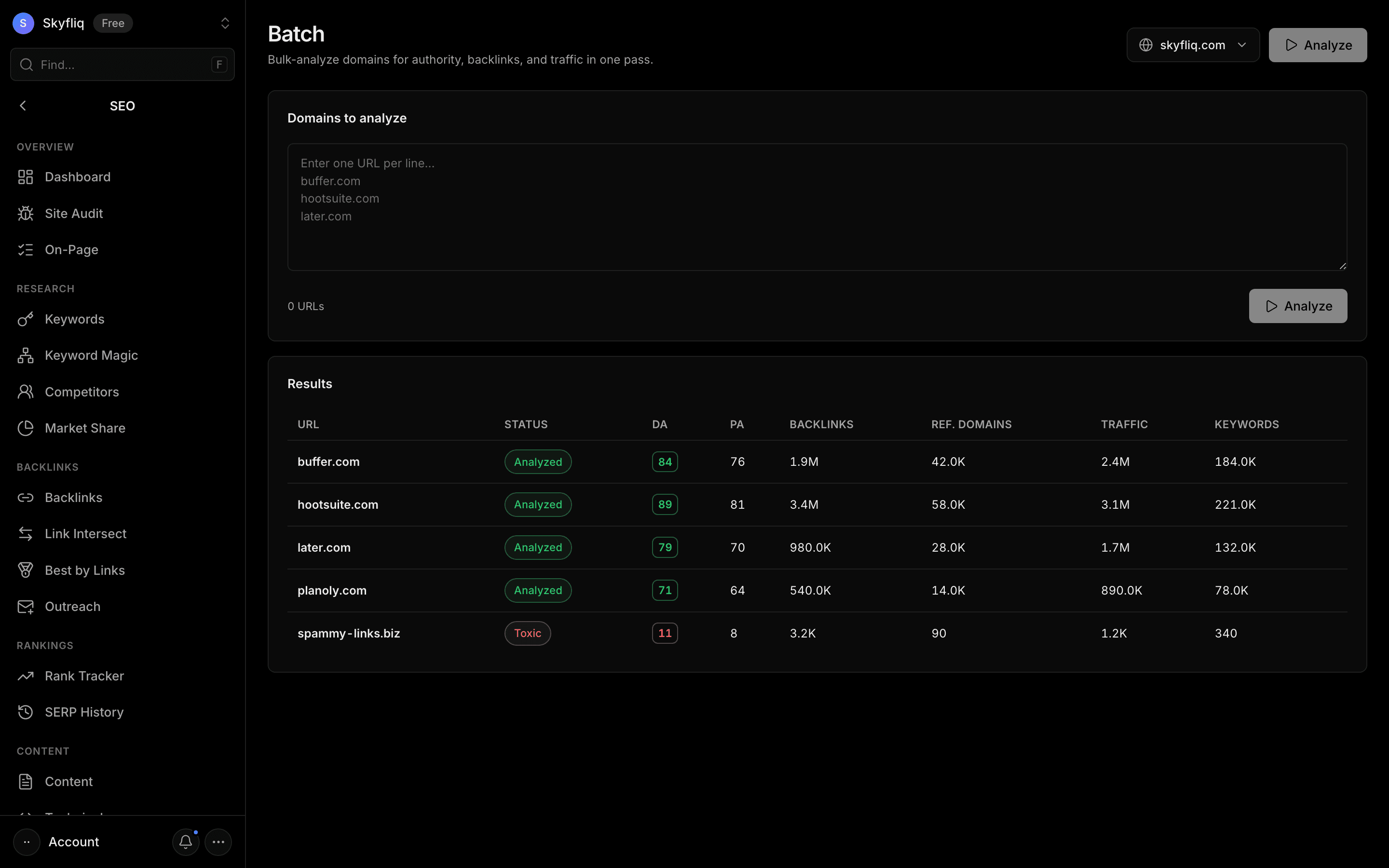This screenshot has width=1389, height=868.
Task: Open the Account menu item
Action: click(x=73, y=842)
